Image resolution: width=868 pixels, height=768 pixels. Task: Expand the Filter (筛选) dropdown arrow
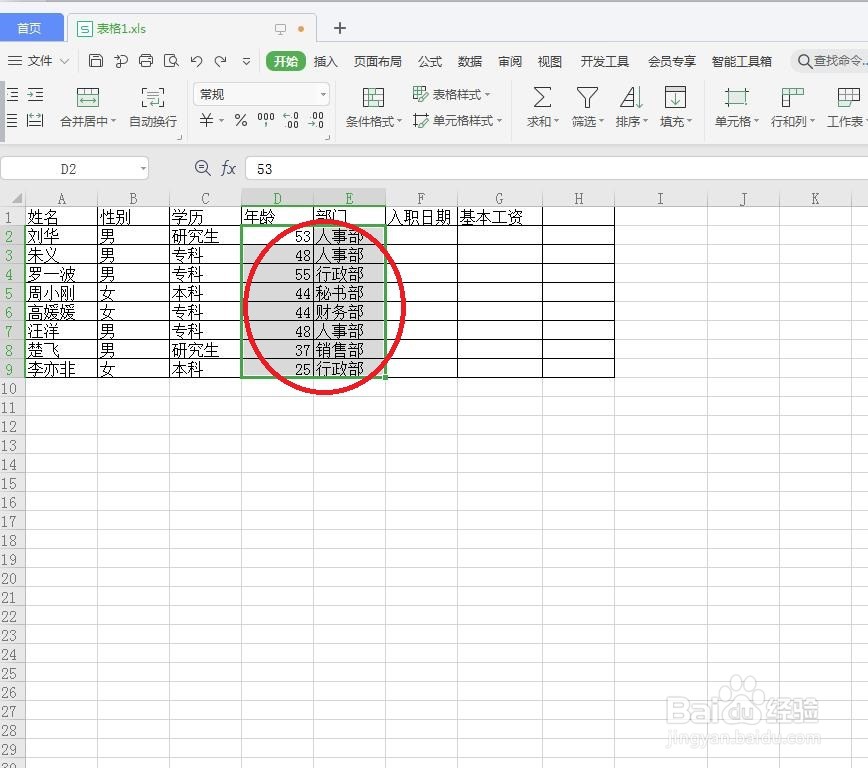[x=601, y=121]
